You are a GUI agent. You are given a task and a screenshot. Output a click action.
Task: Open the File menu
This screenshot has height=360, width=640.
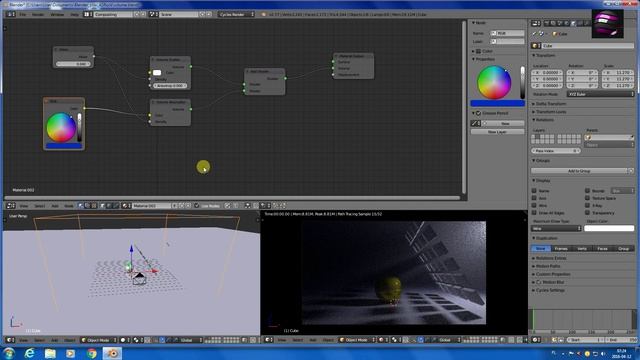click(23, 14)
